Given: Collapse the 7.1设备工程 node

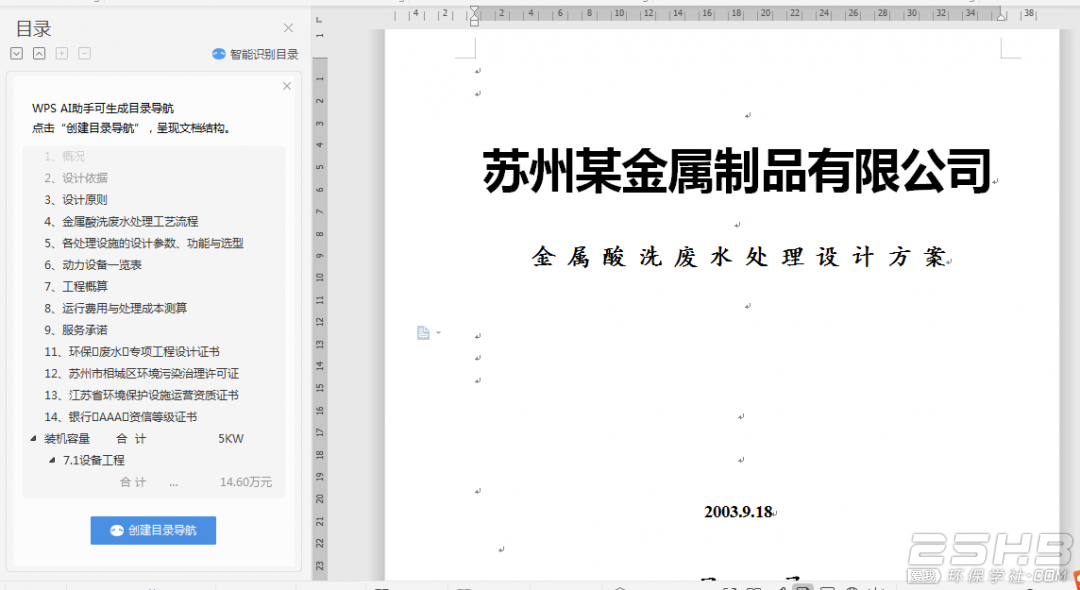Looking at the screenshot, I should click(52, 460).
